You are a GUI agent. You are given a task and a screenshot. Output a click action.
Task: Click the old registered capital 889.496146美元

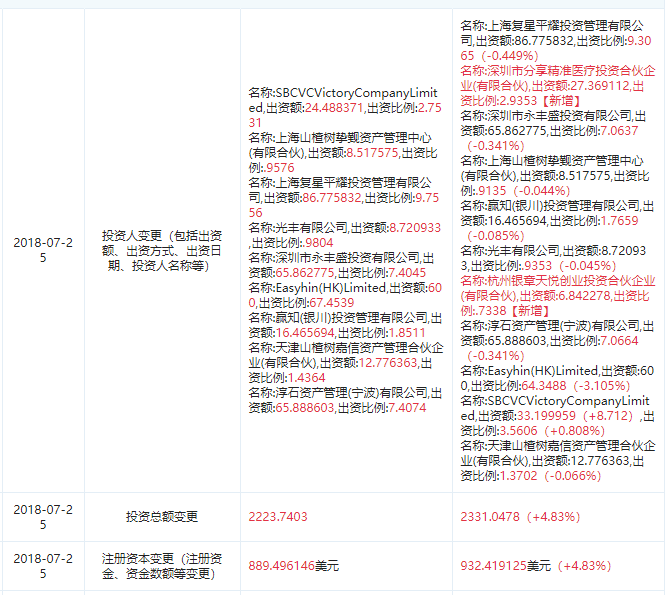294,566
